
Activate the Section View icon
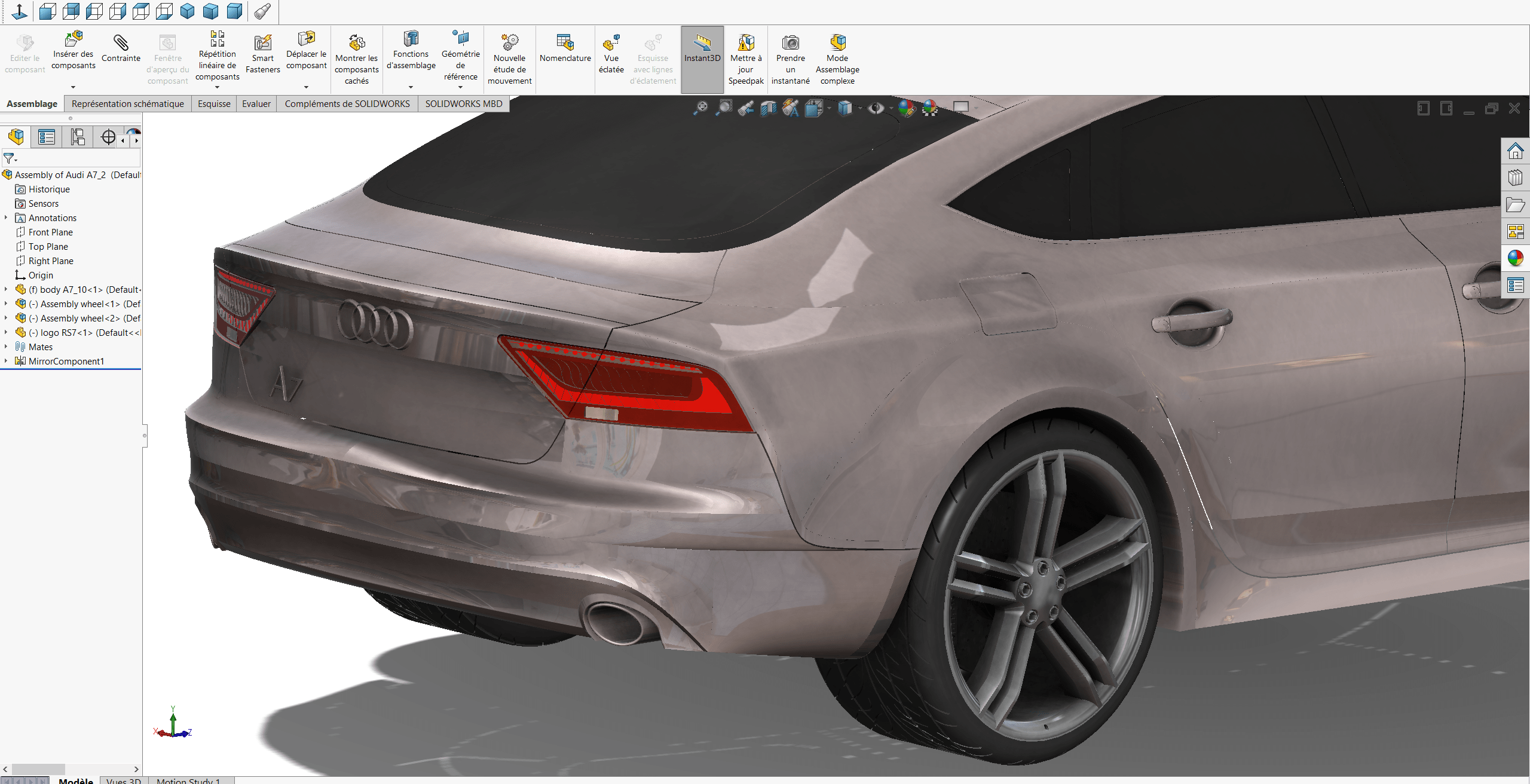coord(769,108)
